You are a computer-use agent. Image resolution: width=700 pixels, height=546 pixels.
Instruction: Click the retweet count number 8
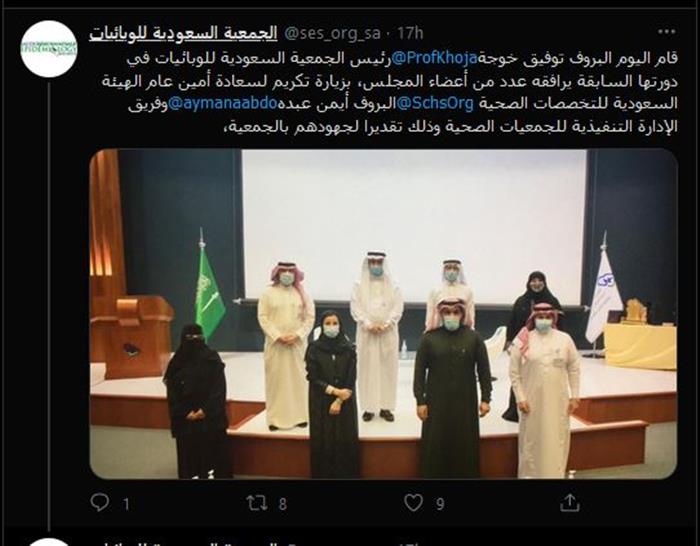tap(283, 504)
